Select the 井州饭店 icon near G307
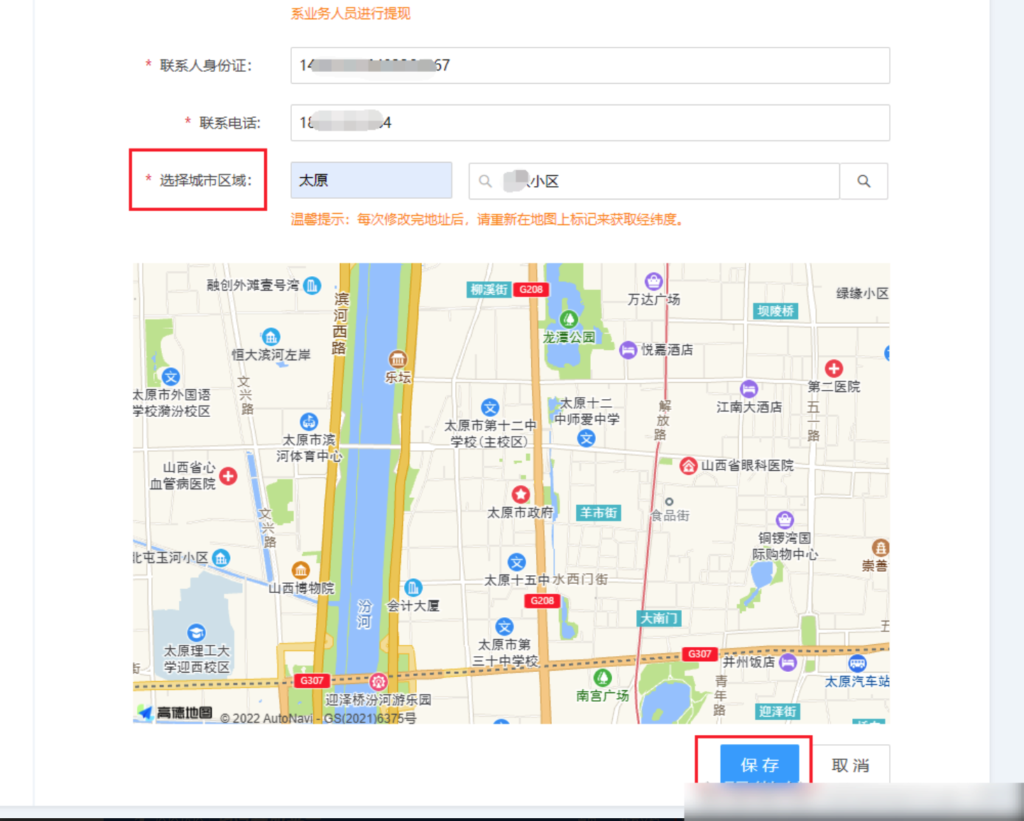This screenshot has width=1024, height=821. 789,661
